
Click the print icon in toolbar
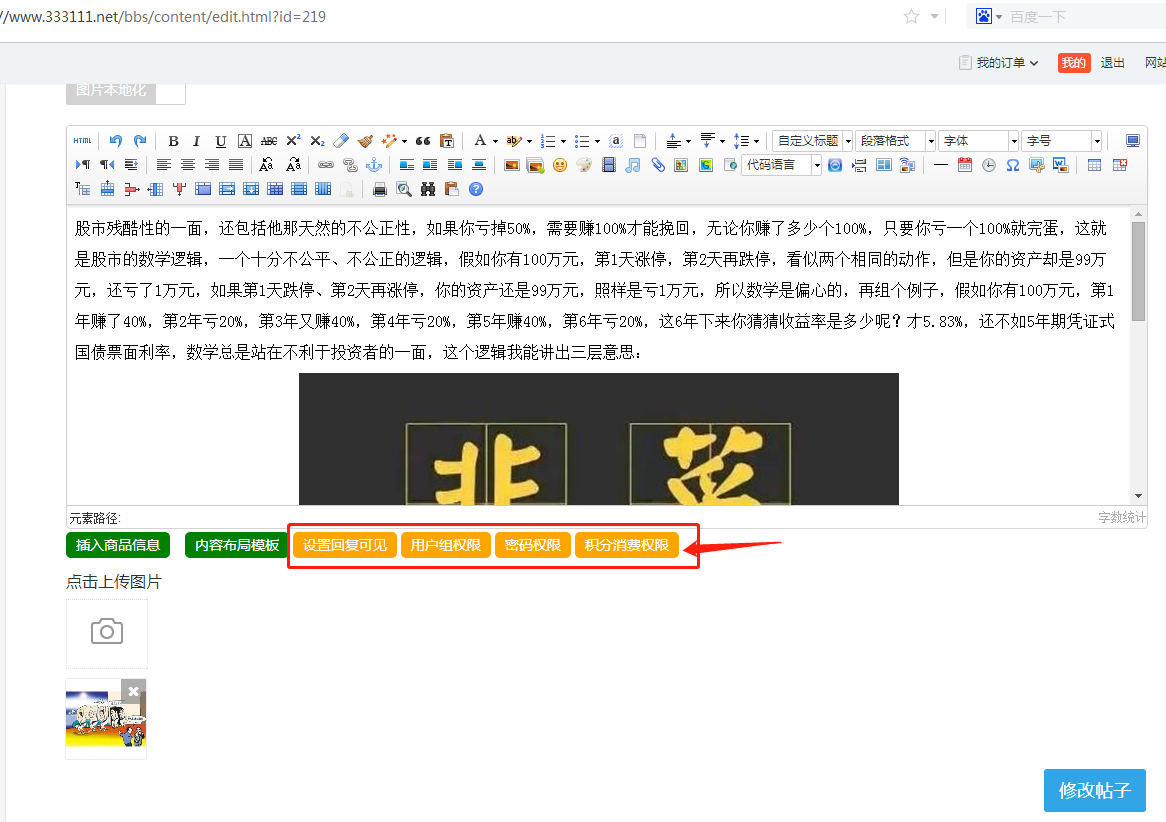coord(380,189)
